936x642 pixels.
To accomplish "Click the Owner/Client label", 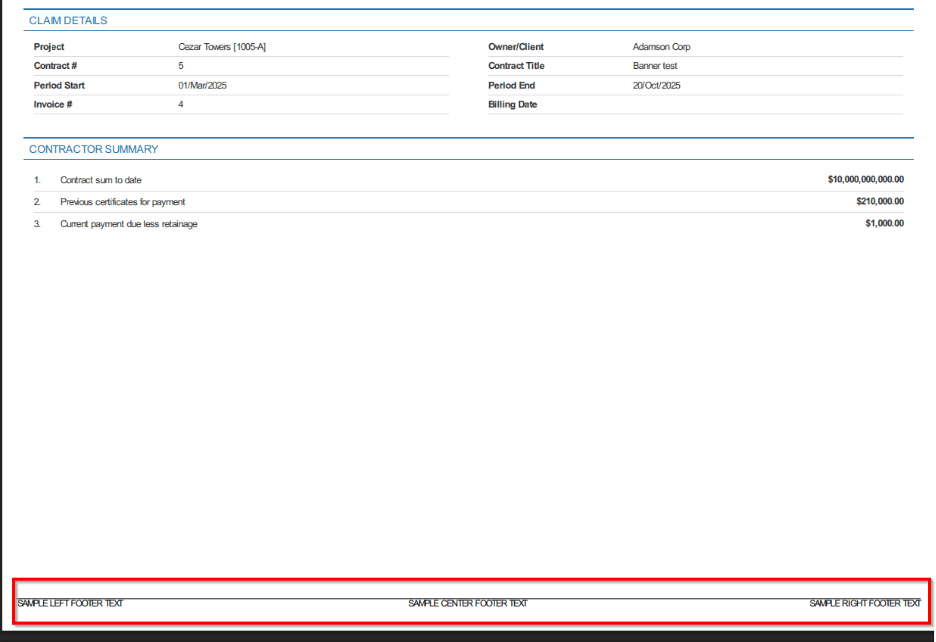I will click(516, 47).
